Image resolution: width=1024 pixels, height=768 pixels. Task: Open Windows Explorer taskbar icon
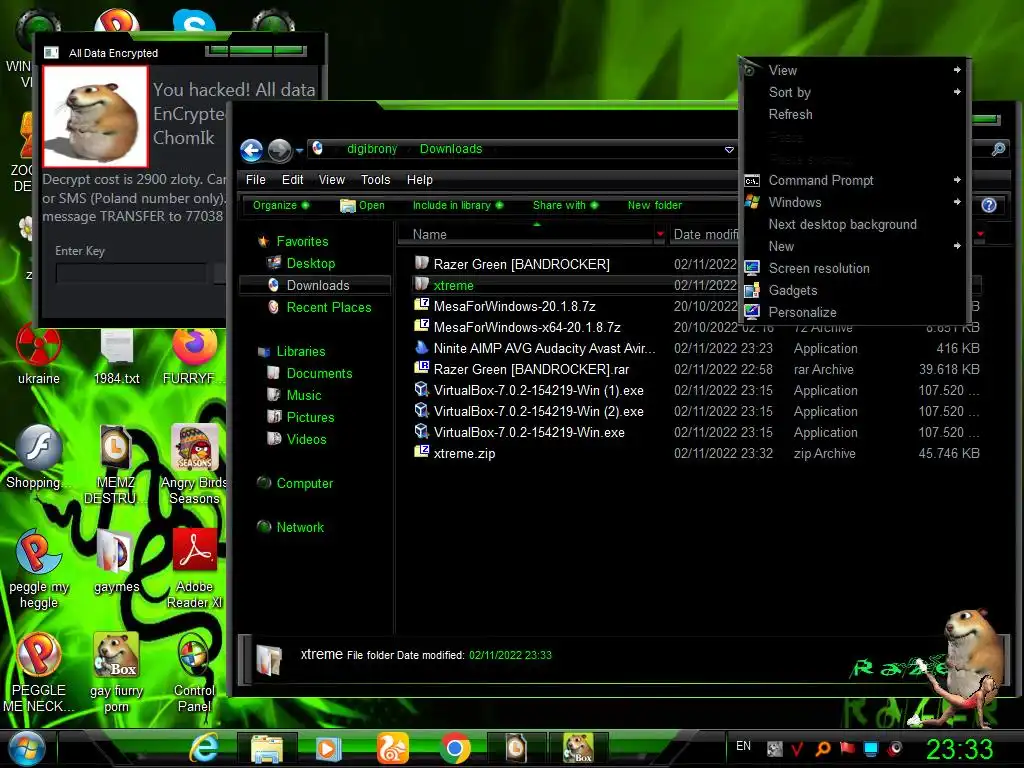click(x=266, y=749)
